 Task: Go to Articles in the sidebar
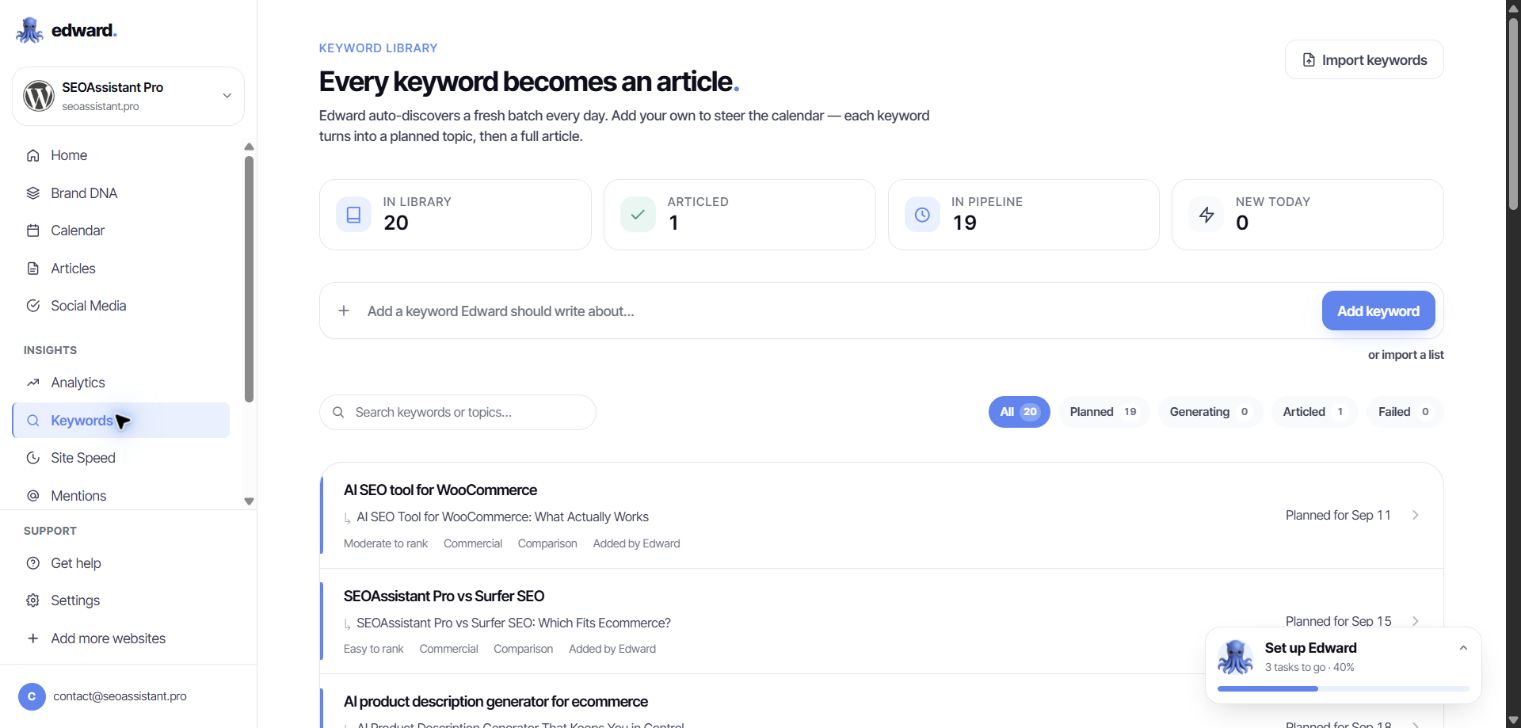[121, 268]
